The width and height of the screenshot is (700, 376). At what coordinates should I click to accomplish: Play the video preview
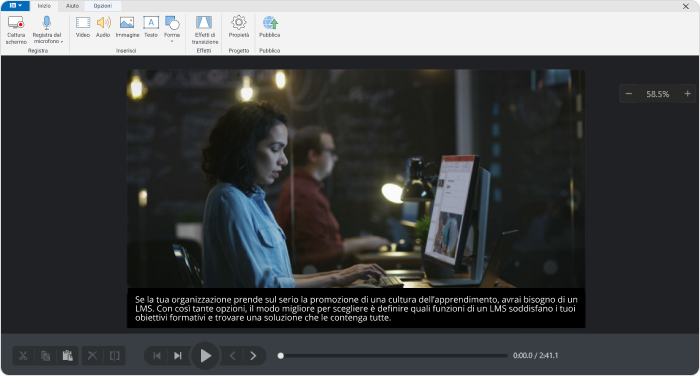pyautogui.click(x=205, y=356)
